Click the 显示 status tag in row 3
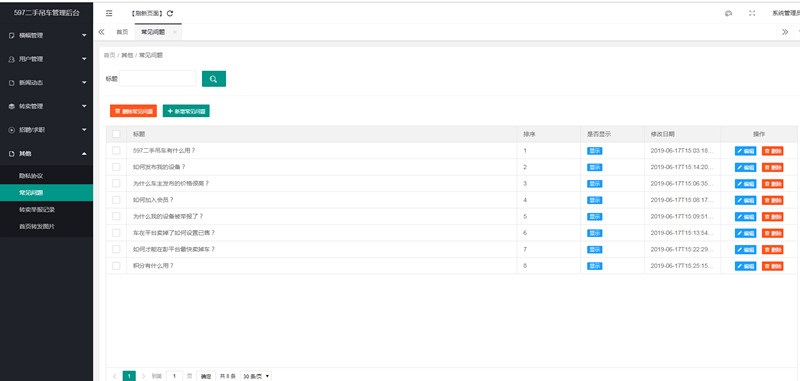Image resolution: width=800 pixels, height=381 pixels. pyautogui.click(x=594, y=184)
